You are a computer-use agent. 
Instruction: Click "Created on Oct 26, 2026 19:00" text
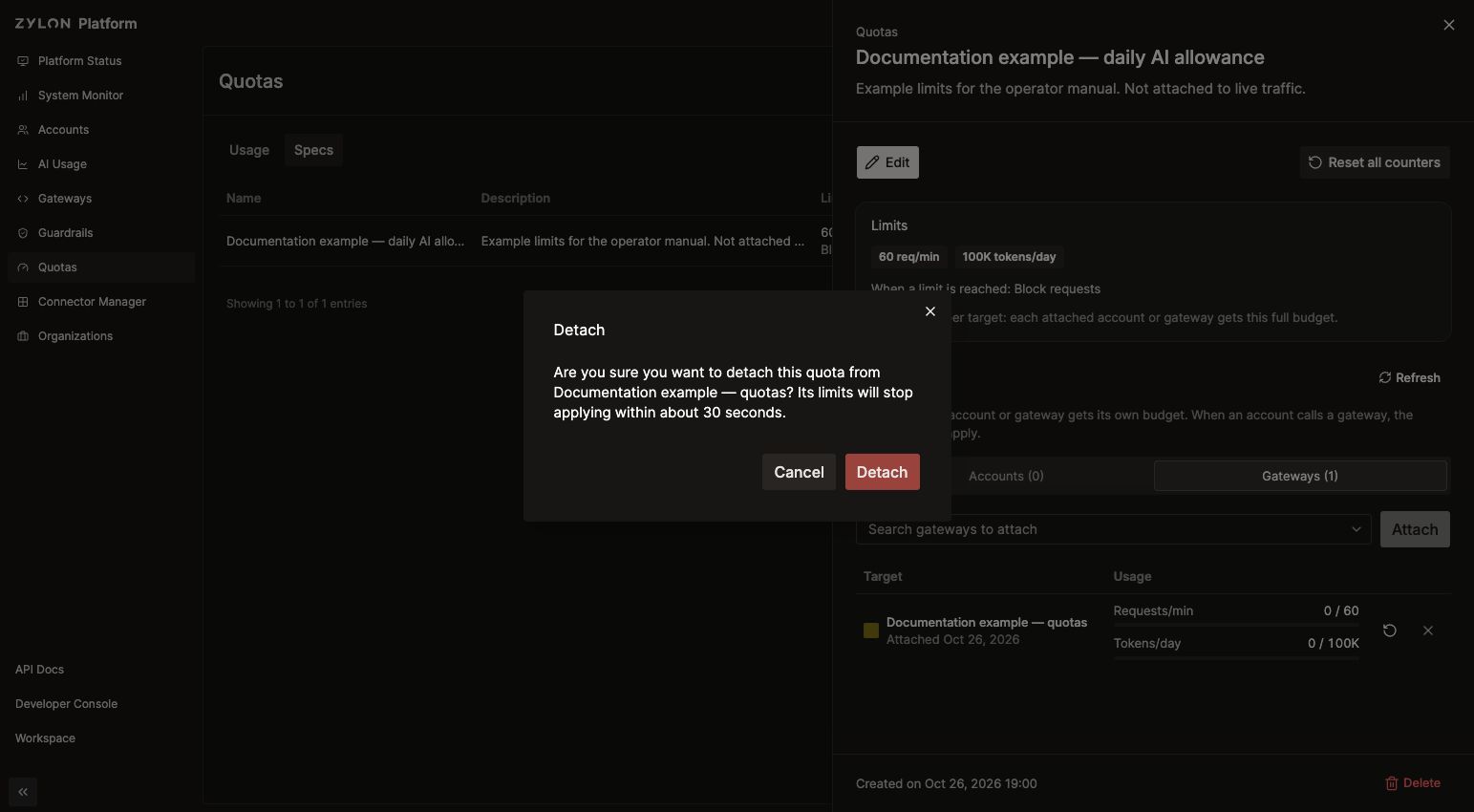947,784
